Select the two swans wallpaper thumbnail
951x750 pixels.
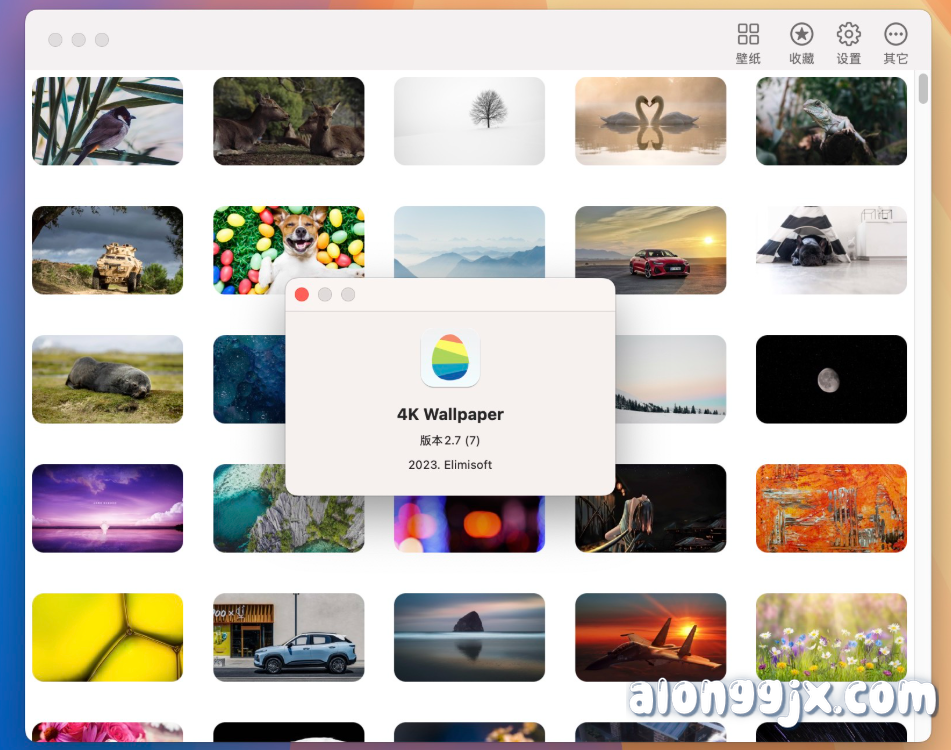point(650,121)
